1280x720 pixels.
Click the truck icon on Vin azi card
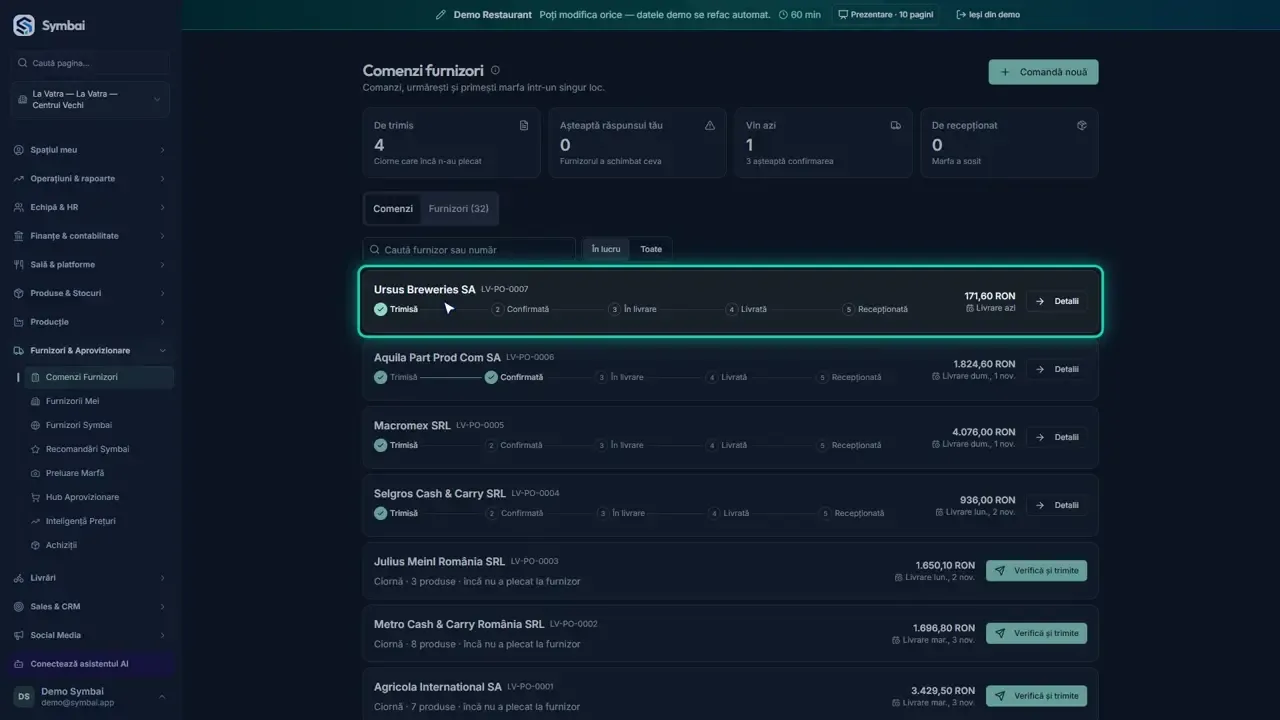[896, 126]
